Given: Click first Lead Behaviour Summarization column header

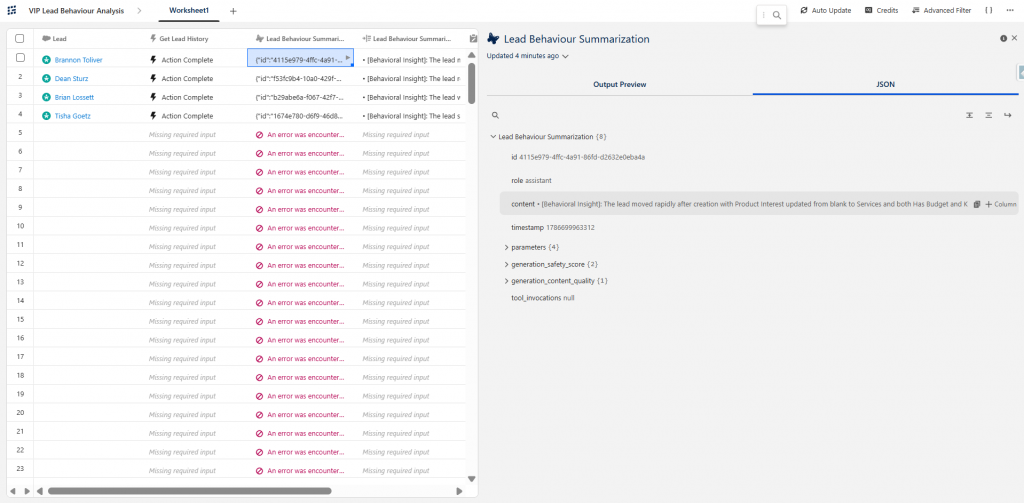Looking at the screenshot, I should point(300,39).
